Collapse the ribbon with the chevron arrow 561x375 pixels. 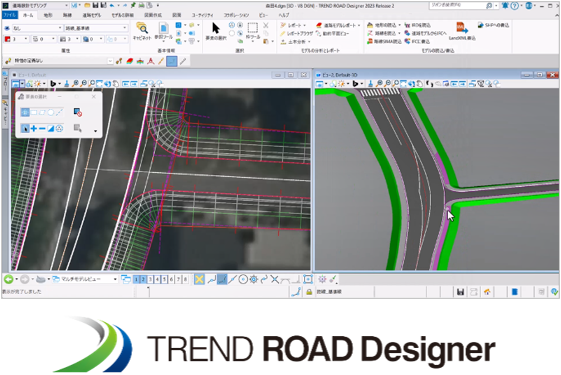click(557, 15)
